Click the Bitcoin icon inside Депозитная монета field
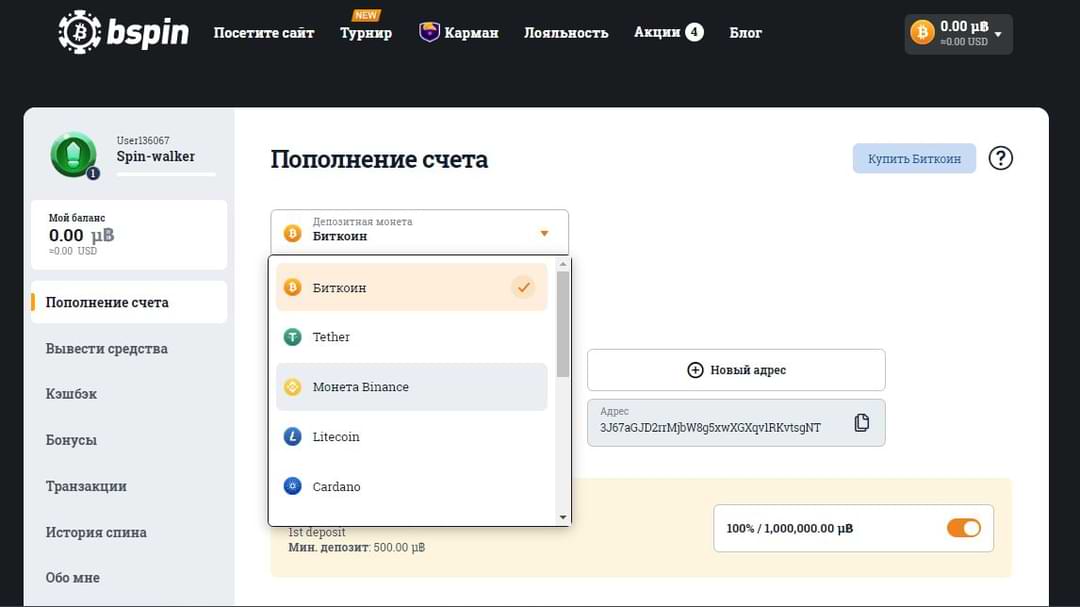Screen dimensions: 1080x607 (293, 234)
